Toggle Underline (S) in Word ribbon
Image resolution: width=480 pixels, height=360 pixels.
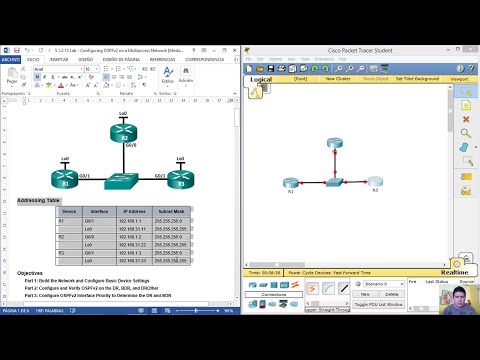pos(53,77)
